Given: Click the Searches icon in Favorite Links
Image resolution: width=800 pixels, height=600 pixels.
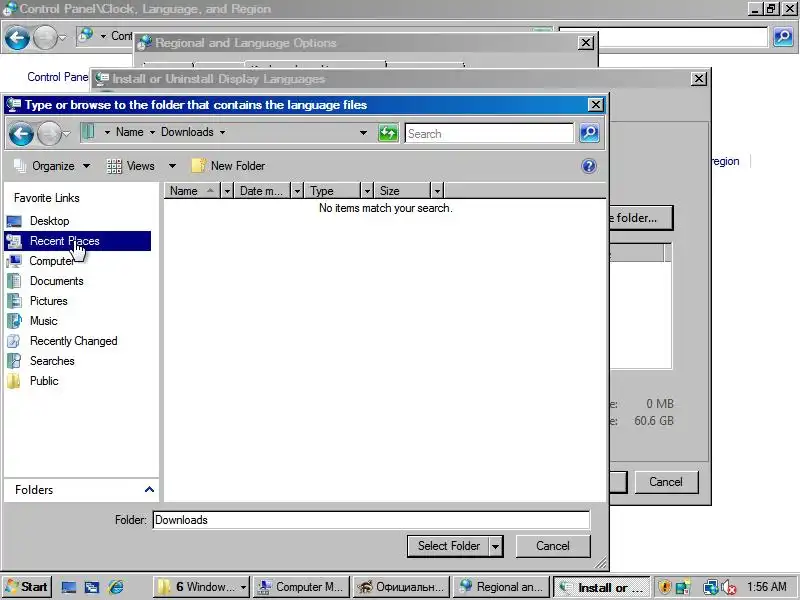Looking at the screenshot, I should click(14, 361).
